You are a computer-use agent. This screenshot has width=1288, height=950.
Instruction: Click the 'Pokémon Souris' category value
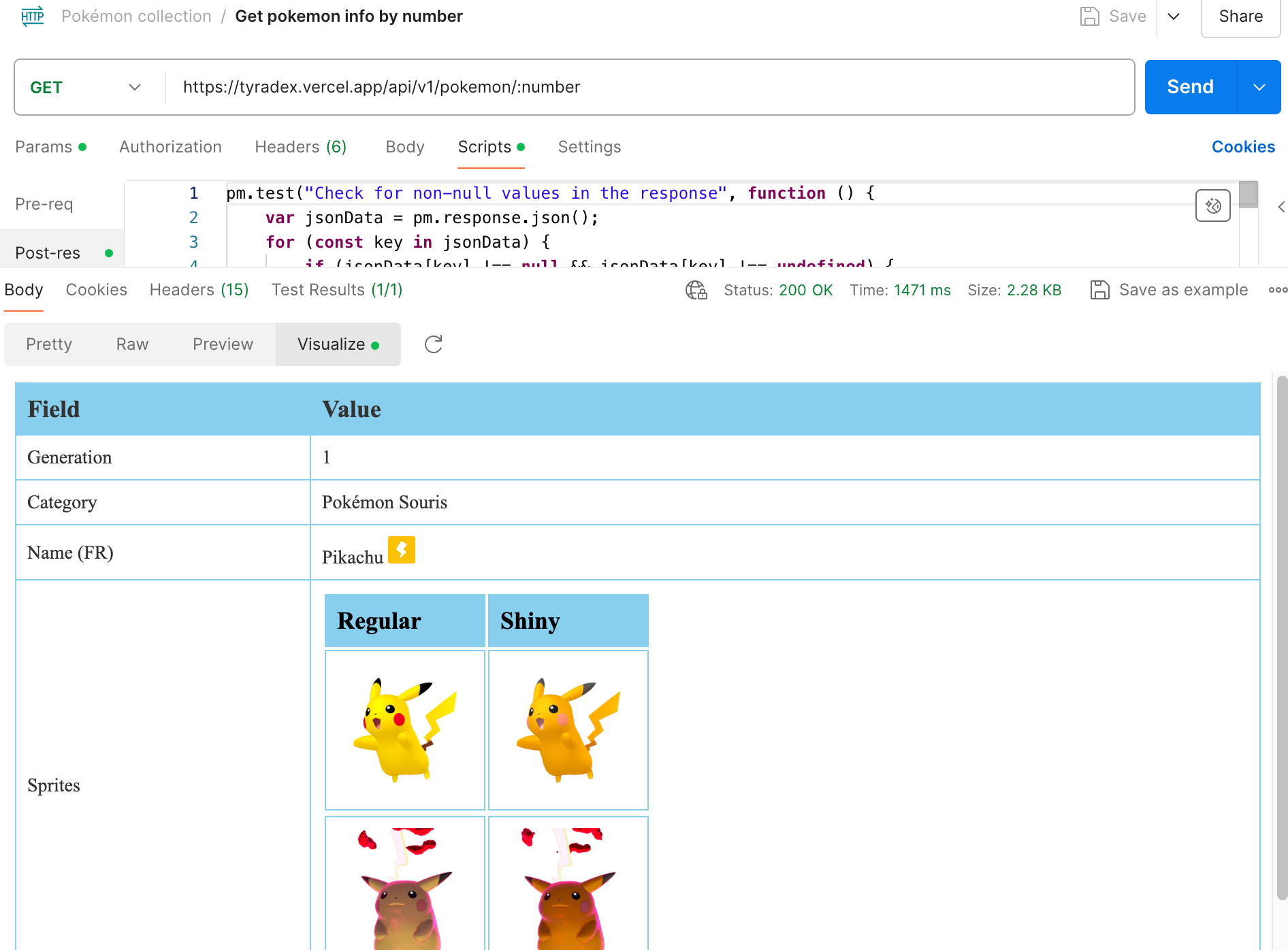[x=385, y=502]
